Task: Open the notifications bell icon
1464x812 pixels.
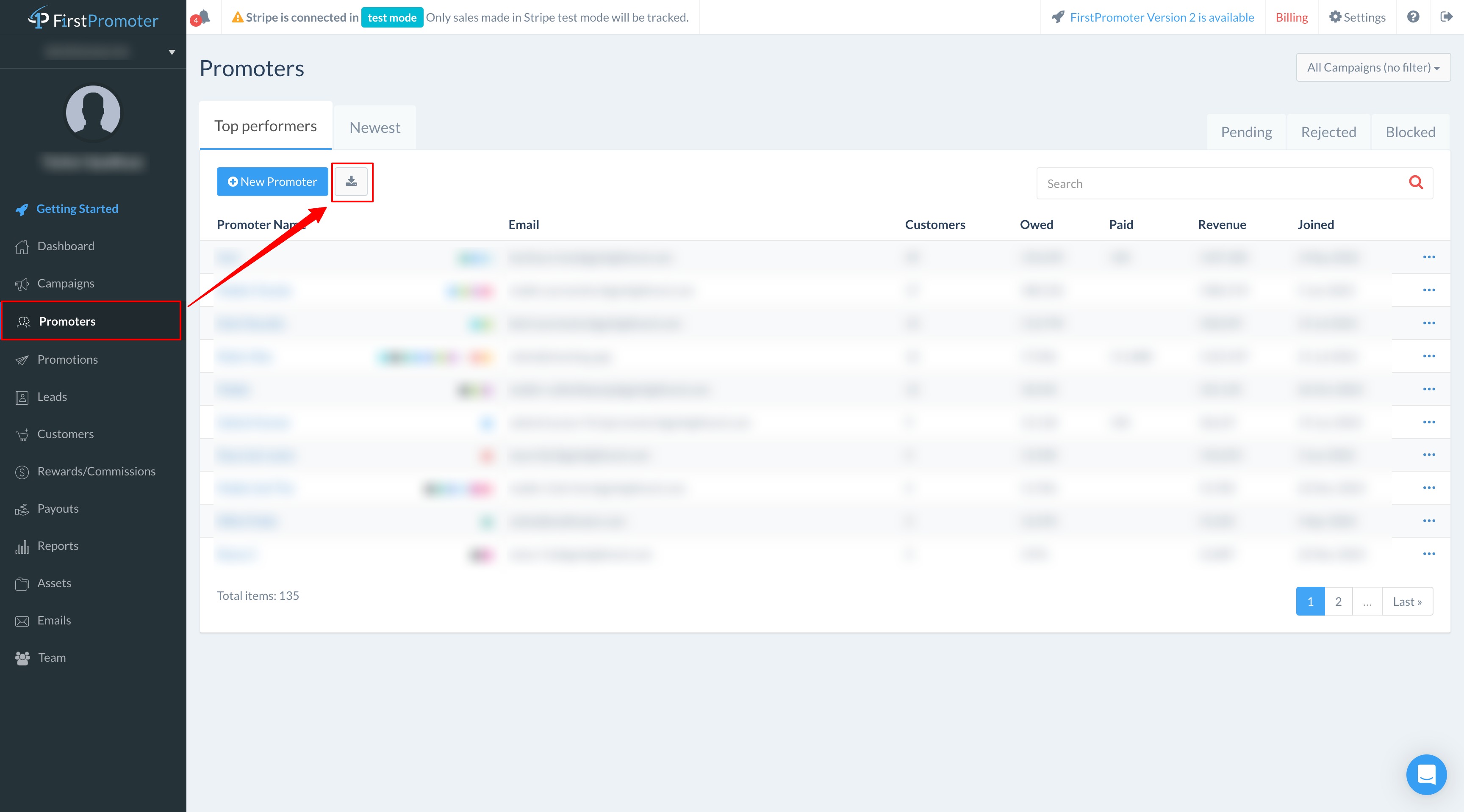Action: click(203, 17)
